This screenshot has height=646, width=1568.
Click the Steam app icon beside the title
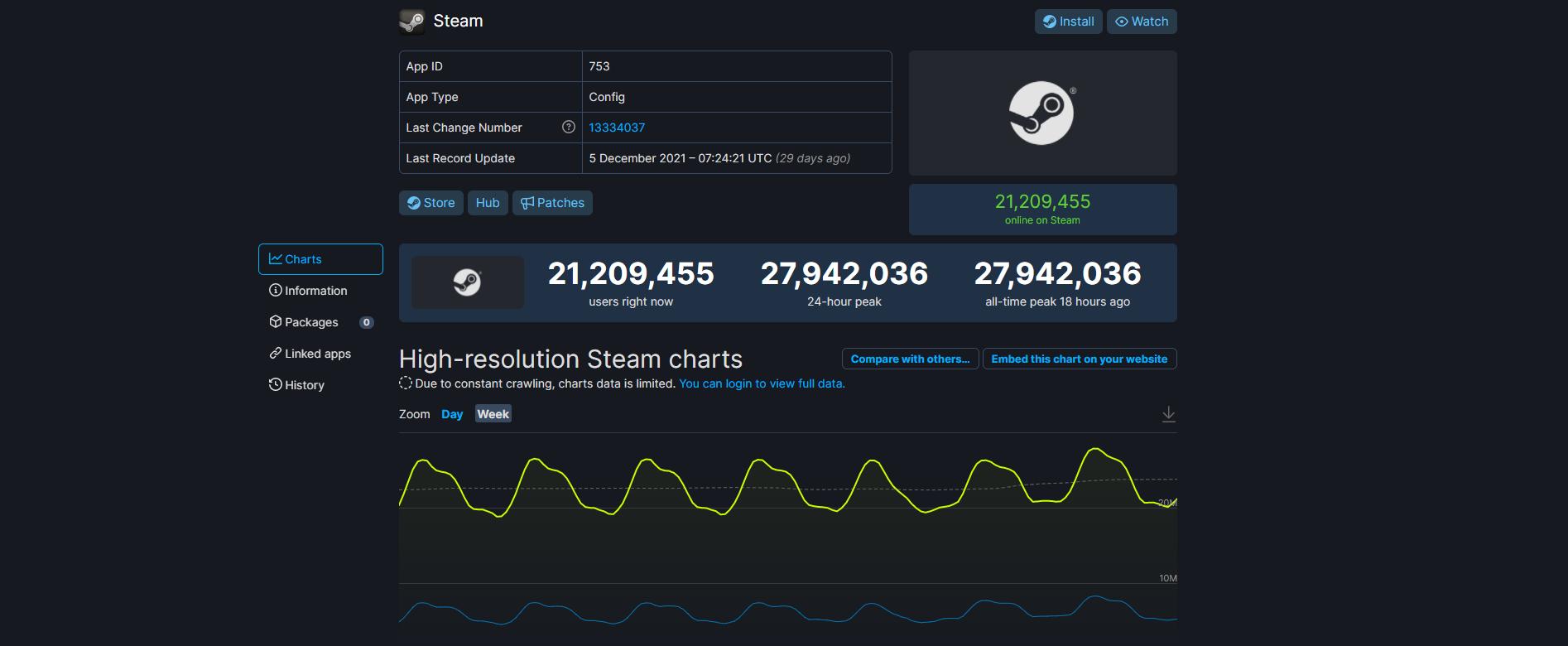(x=411, y=22)
